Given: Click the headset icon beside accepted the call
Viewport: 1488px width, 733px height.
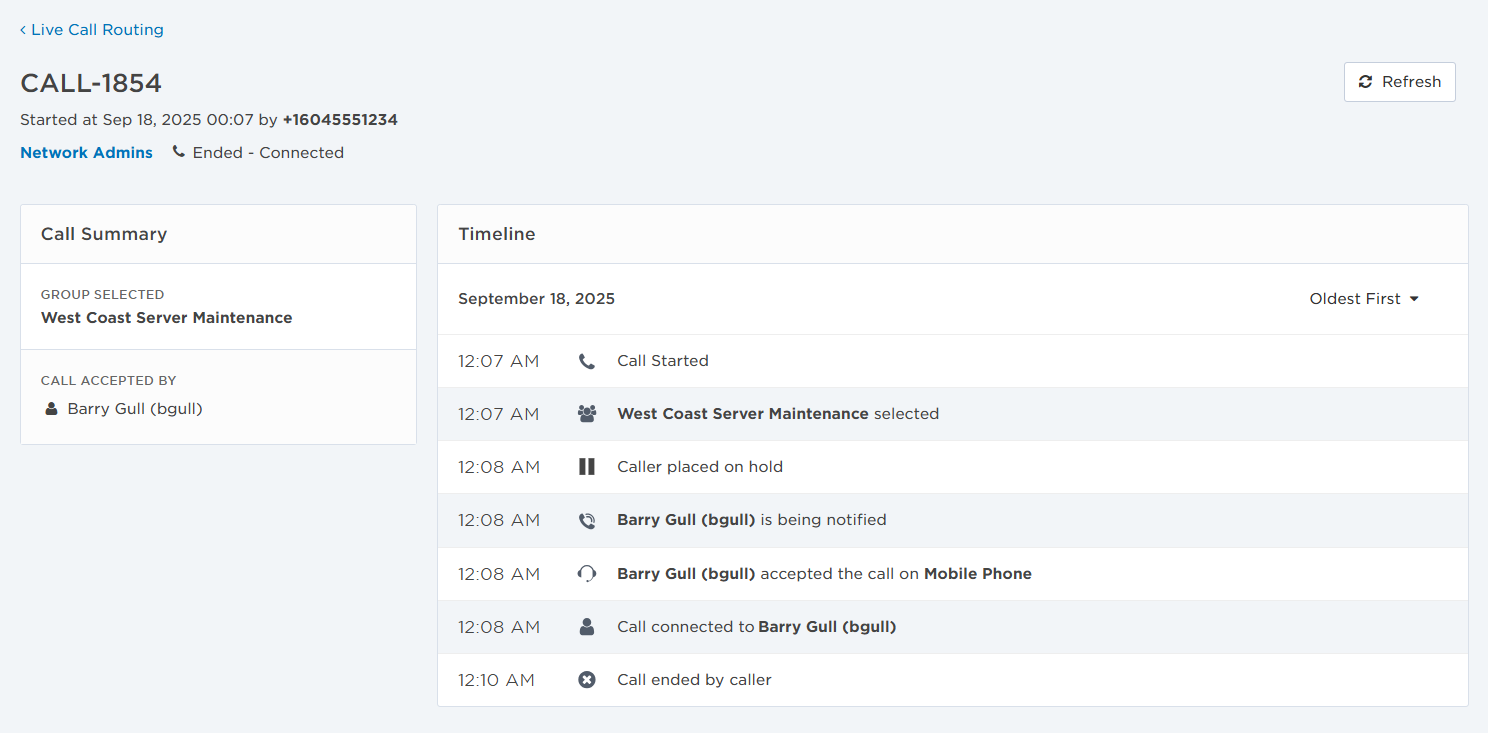Looking at the screenshot, I should tap(587, 574).
